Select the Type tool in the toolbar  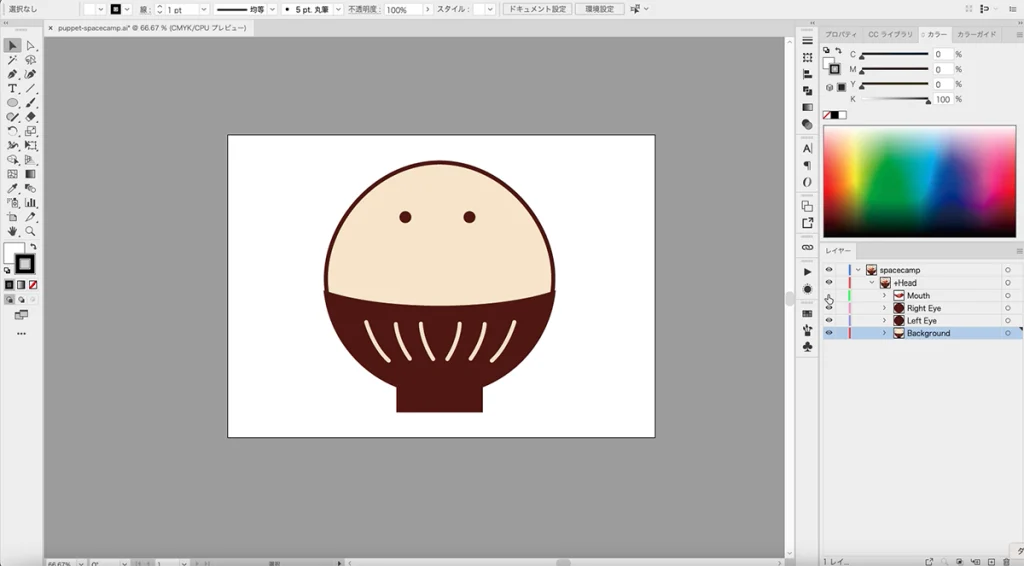[13, 88]
